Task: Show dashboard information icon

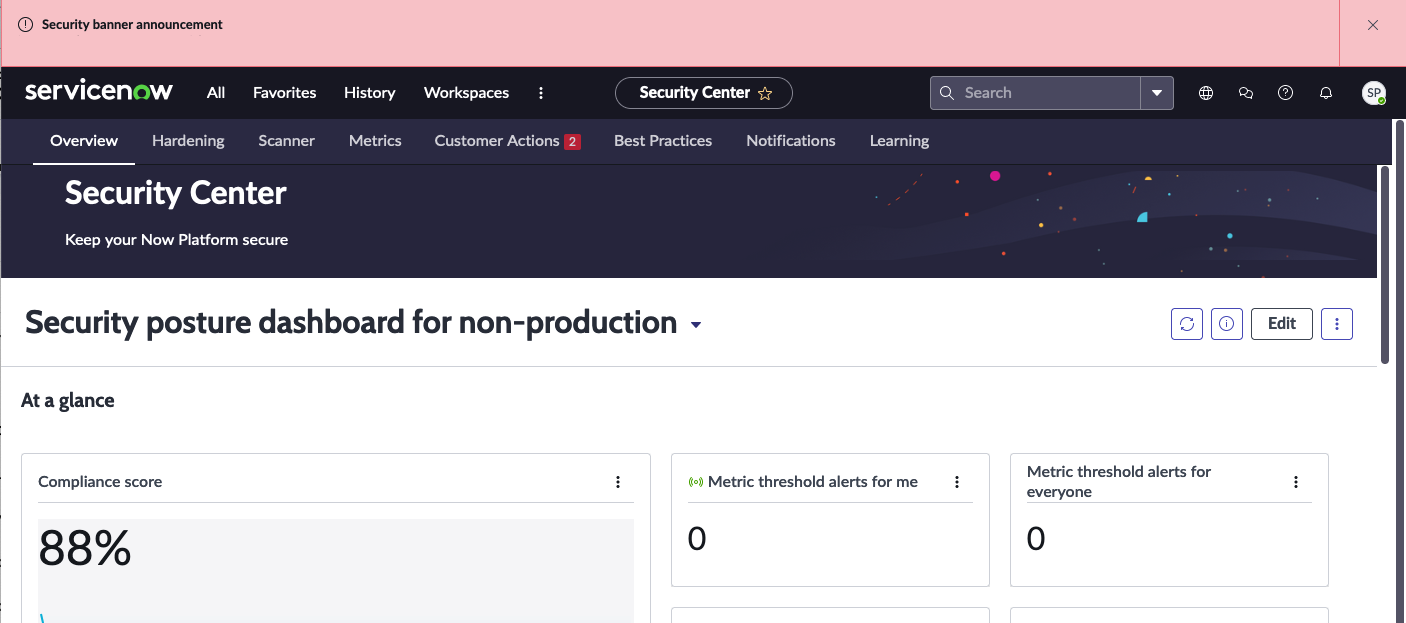Action: (1227, 324)
